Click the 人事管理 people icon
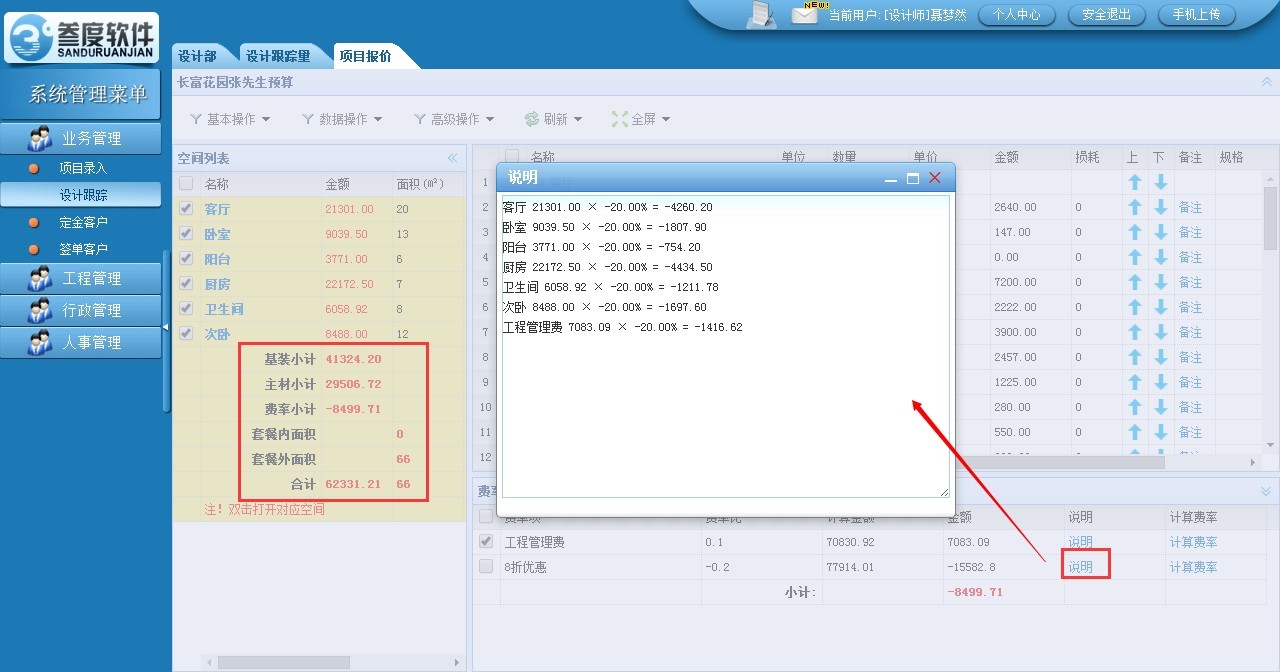The height and width of the screenshot is (672, 1280). (x=40, y=342)
